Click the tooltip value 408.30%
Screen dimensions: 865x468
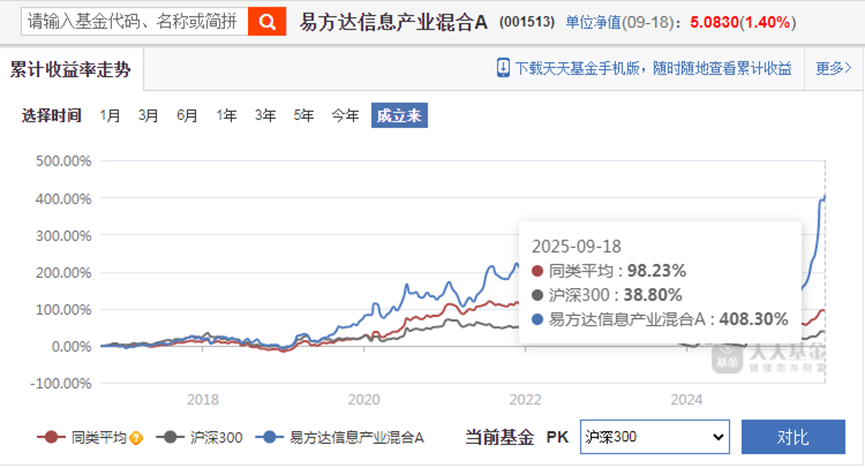(754, 319)
